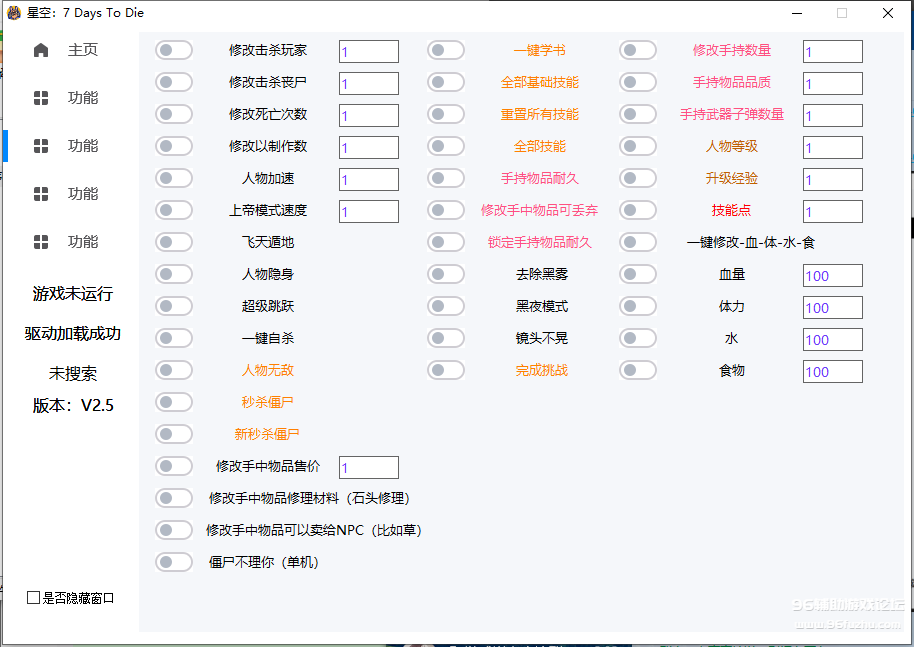Turn on 修改手中物品修理材料 (石头修理) switch
This screenshot has width=914, height=647.
pos(174,498)
